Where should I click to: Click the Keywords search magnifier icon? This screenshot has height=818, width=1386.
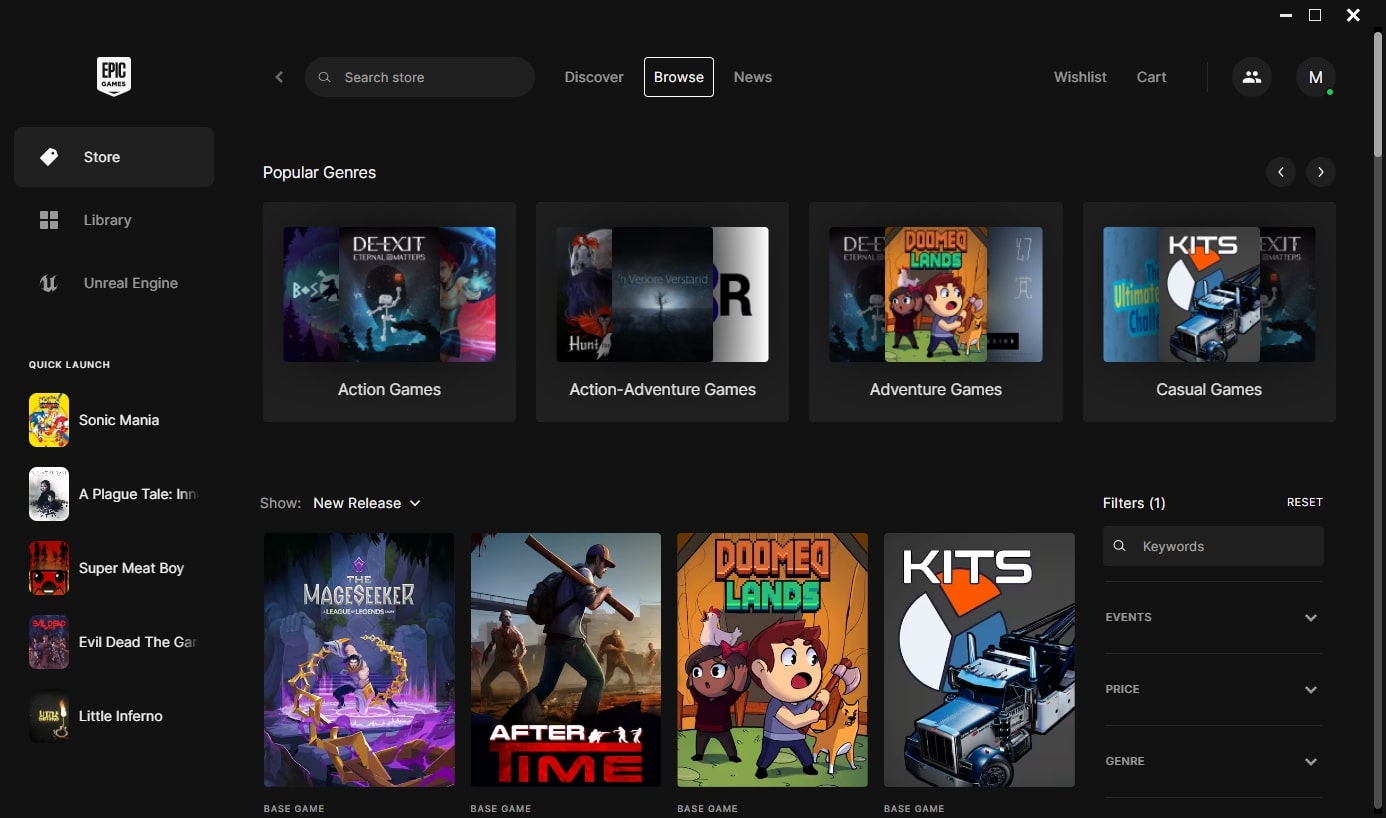click(1120, 546)
